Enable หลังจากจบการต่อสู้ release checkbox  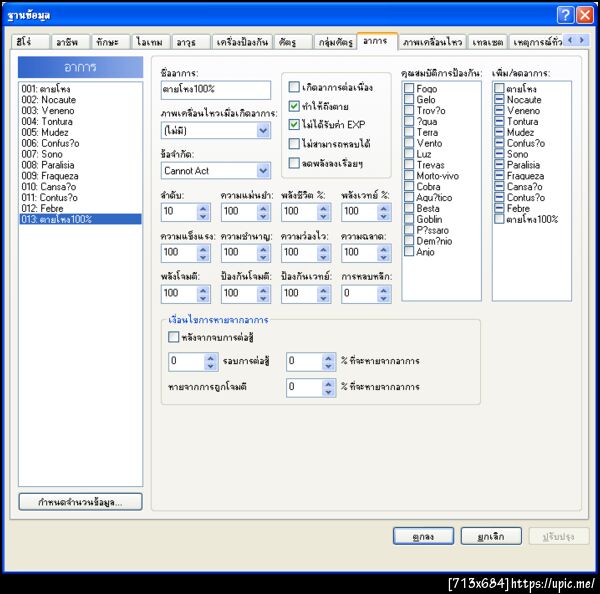[173, 337]
